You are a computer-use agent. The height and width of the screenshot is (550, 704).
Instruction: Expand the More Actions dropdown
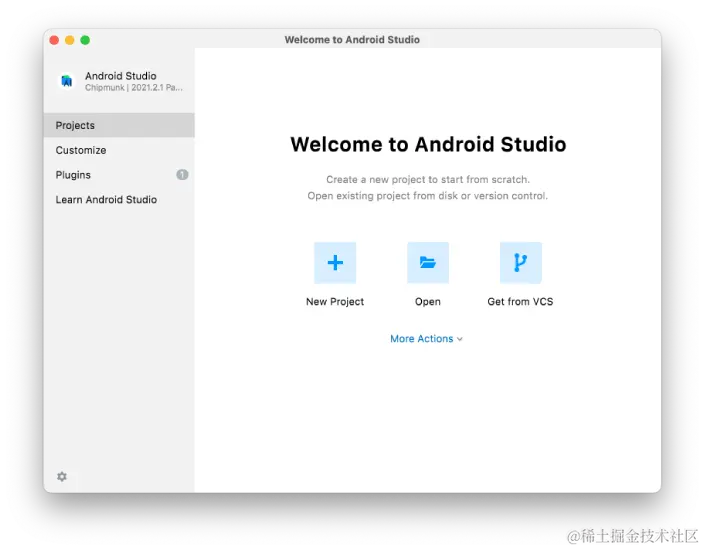[x=426, y=339]
